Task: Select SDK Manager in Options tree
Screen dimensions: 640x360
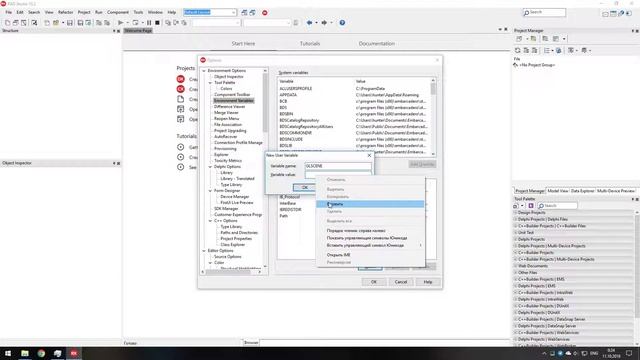Action: 226,209
